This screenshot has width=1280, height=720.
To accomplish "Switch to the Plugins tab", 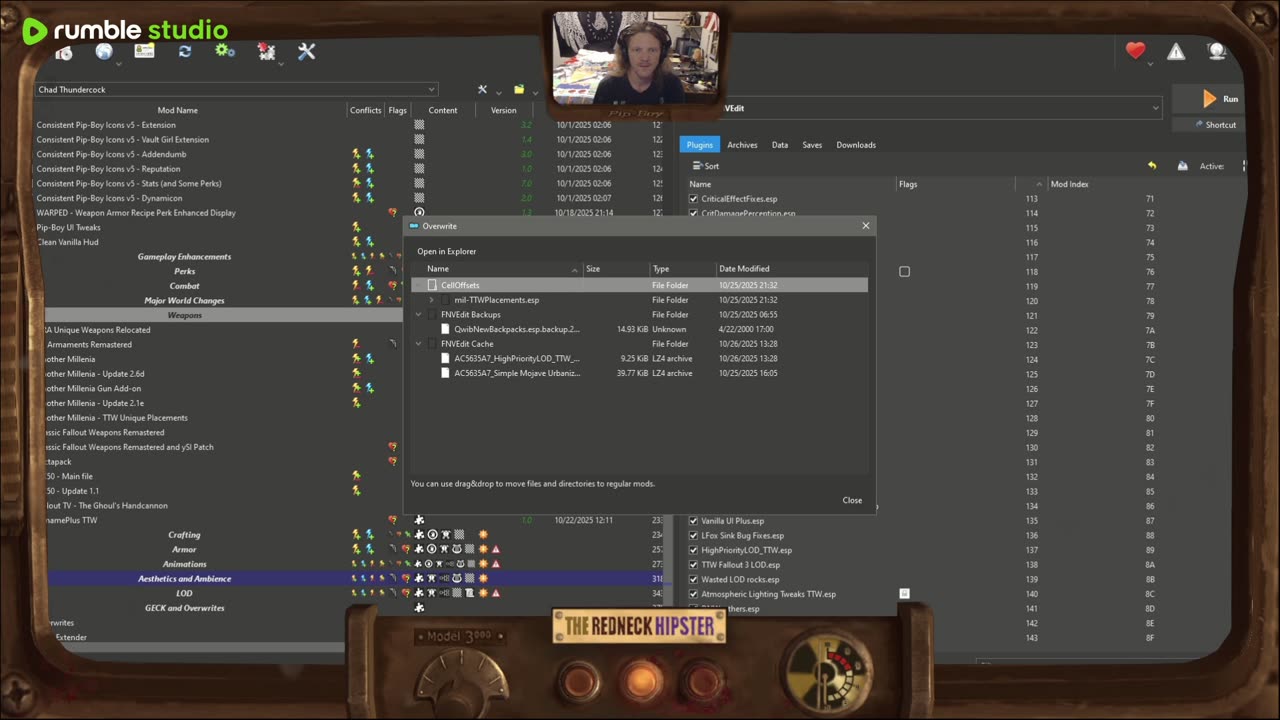I will pos(699,145).
